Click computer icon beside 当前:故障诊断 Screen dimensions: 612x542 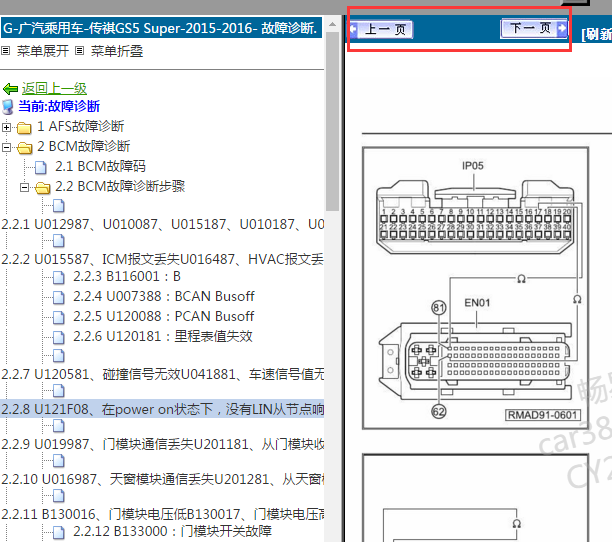[x=8, y=107]
